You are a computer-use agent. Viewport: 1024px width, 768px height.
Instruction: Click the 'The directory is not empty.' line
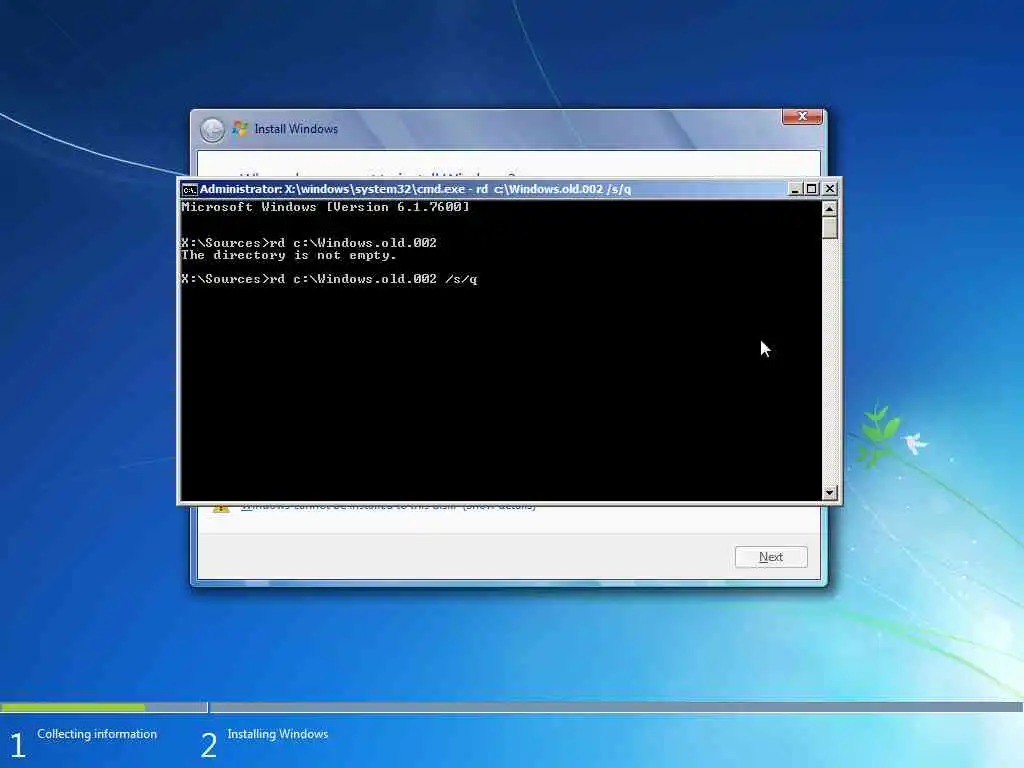pyautogui.click(x=289, y=255)
